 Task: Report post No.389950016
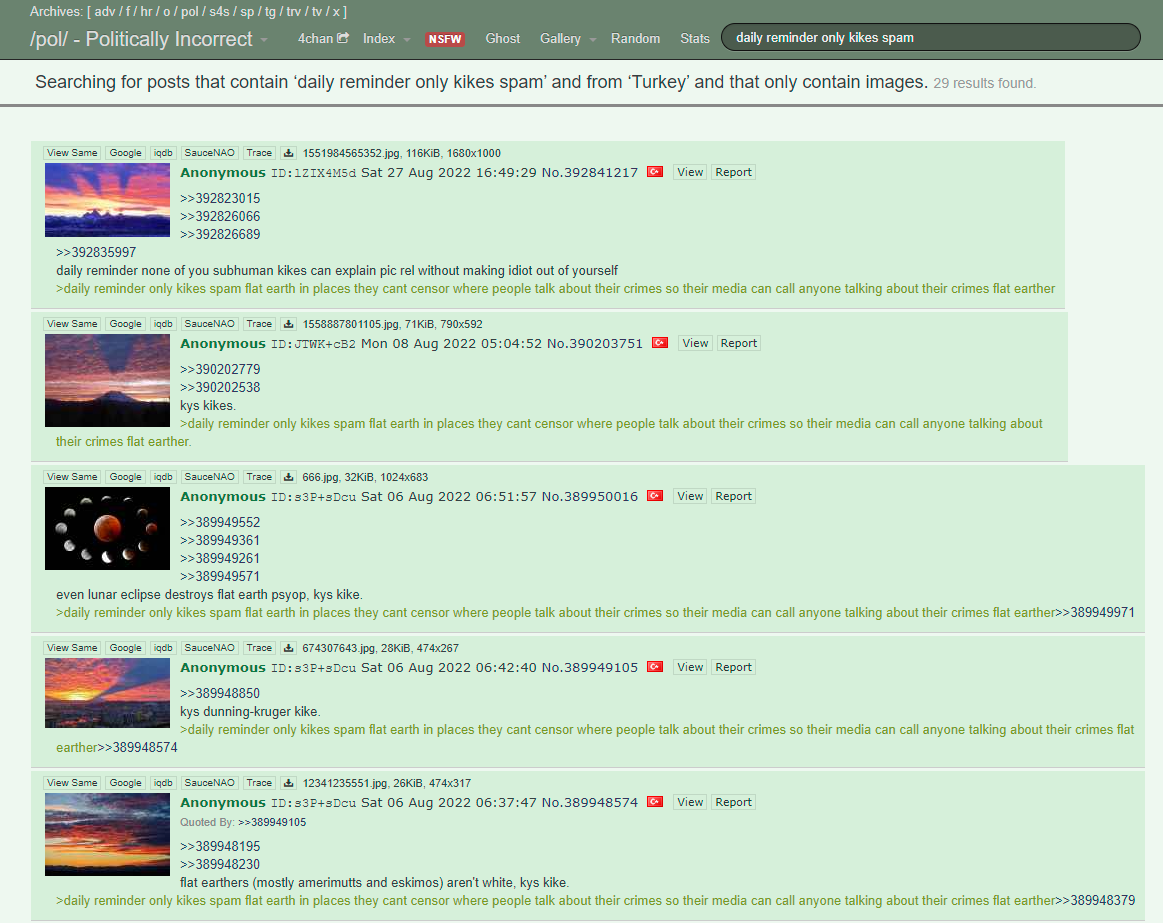coord(734,496)
